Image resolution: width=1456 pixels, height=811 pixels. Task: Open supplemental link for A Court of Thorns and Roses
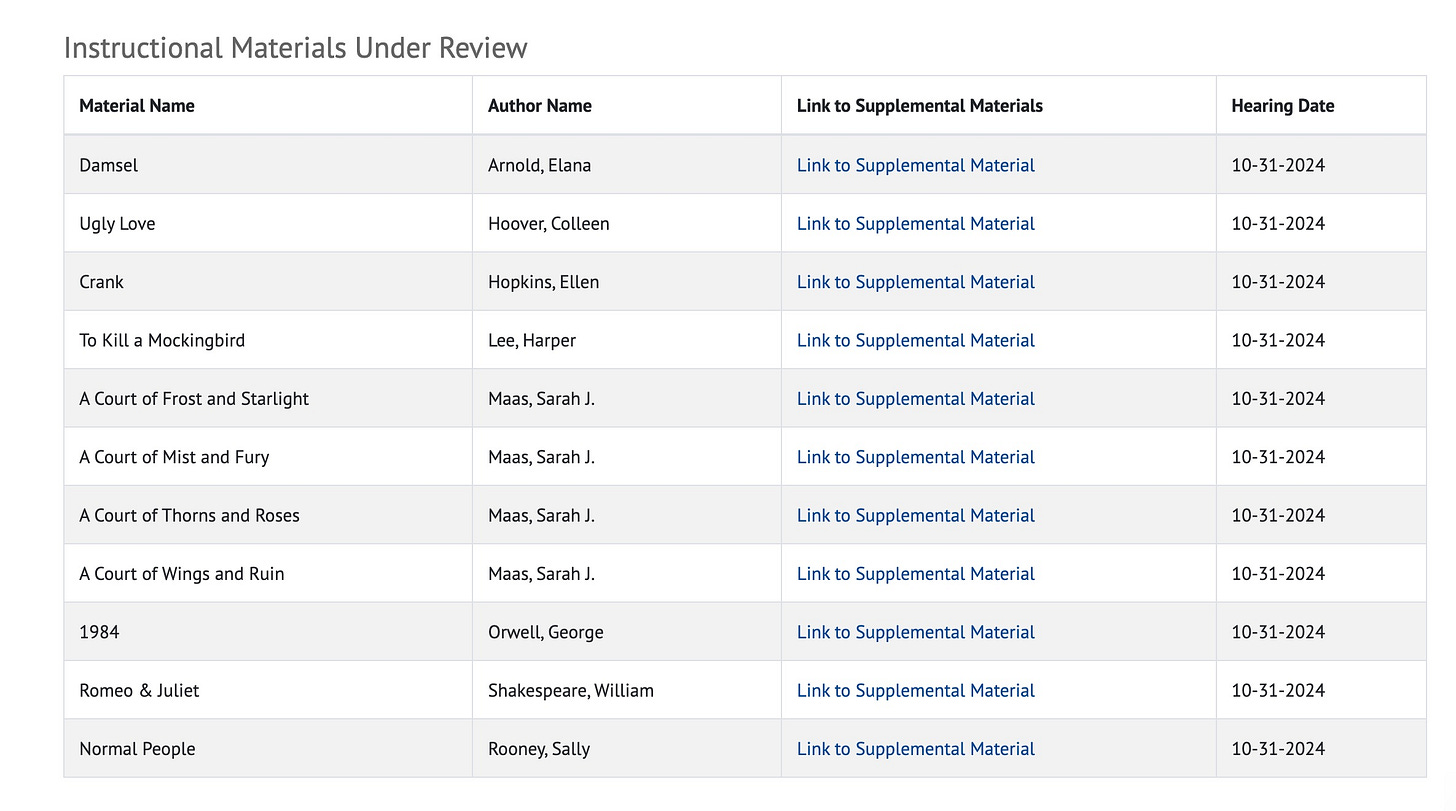coord(915,515)
